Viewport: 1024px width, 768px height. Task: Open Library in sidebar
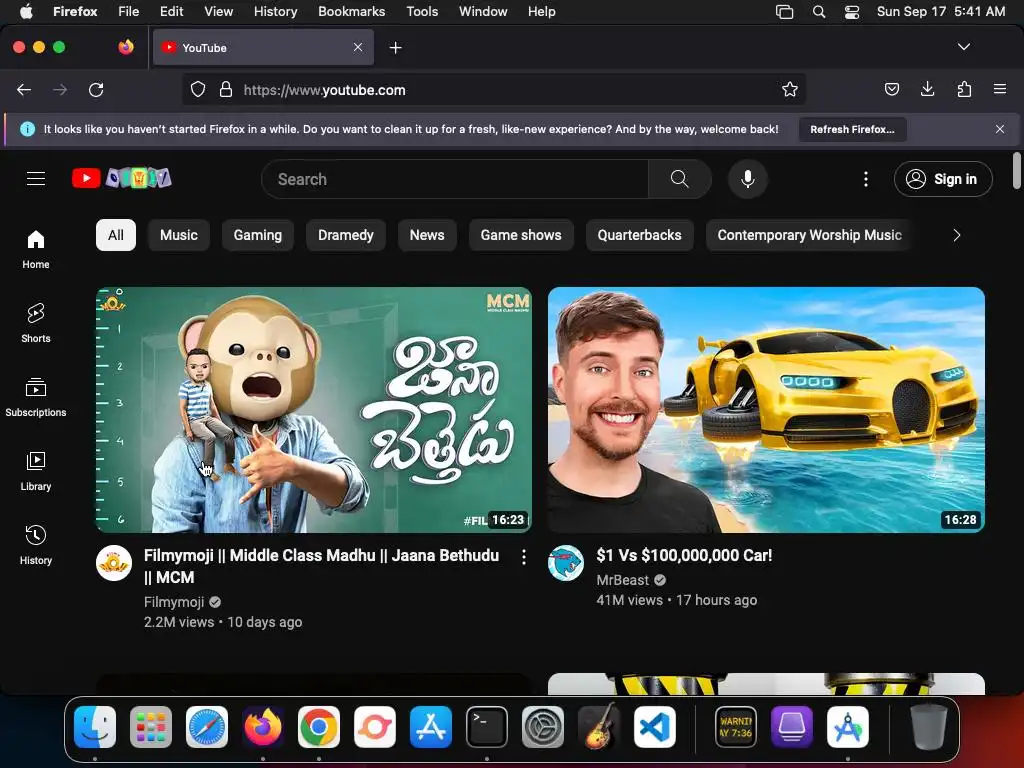click(x=36, y=471)
